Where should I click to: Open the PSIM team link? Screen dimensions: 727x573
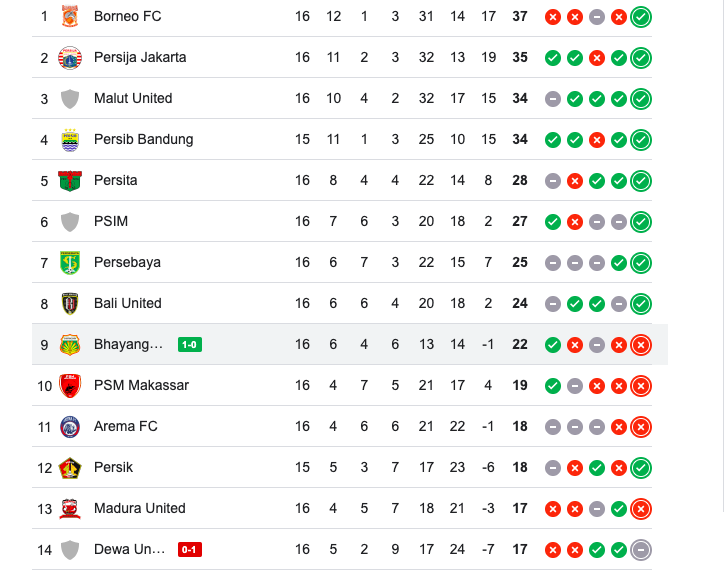coord(111,221)
